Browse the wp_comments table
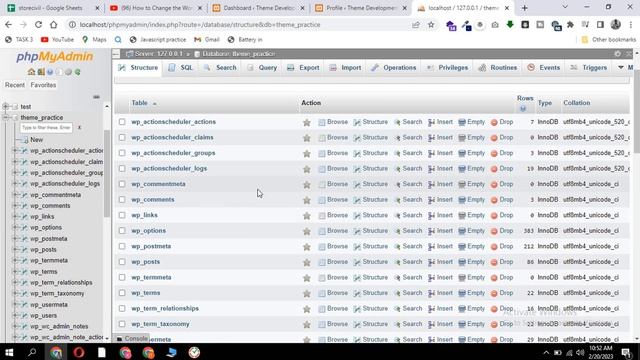Screen dimensions: 640x360 (333, 200)
